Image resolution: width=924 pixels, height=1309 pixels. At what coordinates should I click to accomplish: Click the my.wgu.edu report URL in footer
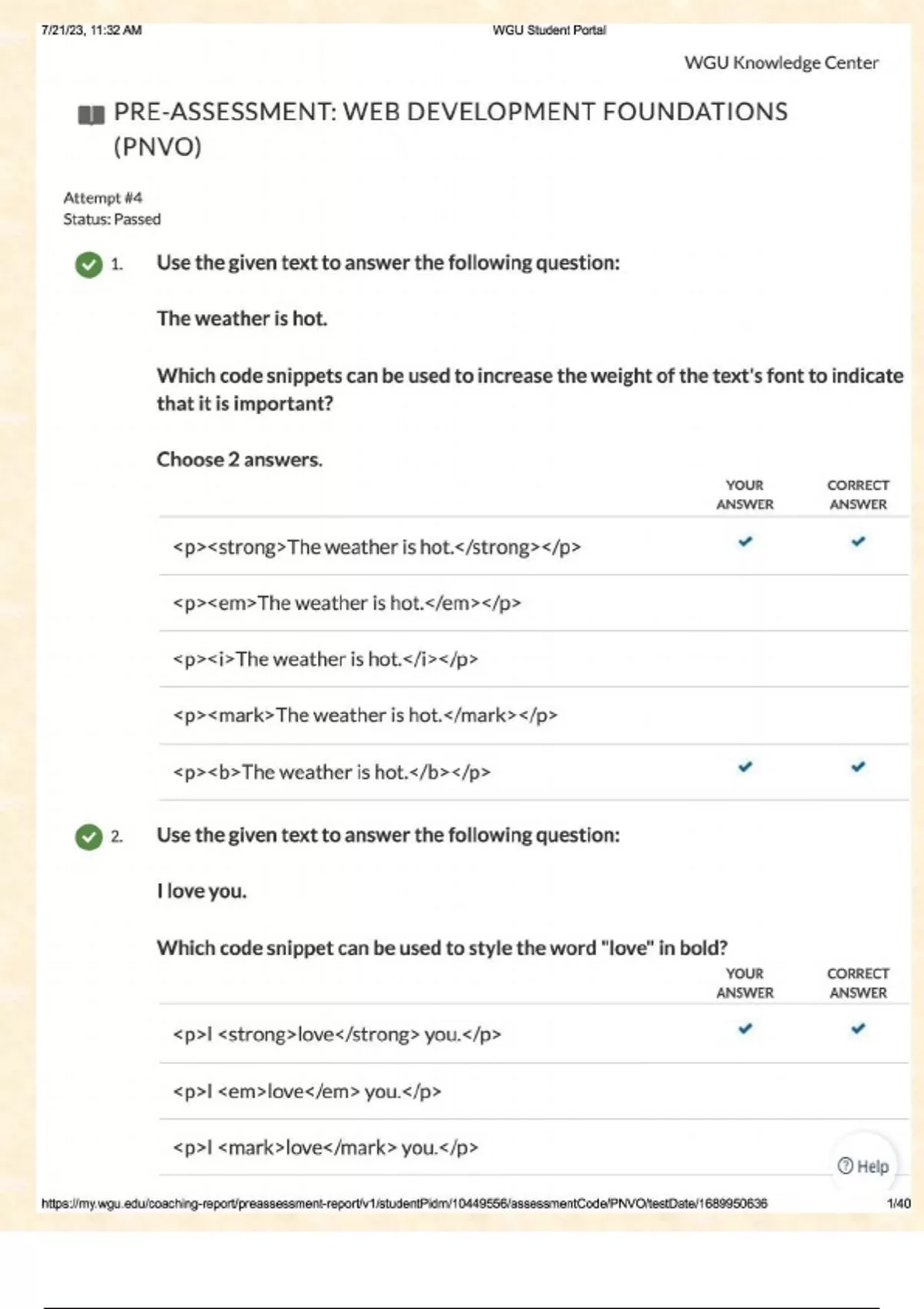404,1204
